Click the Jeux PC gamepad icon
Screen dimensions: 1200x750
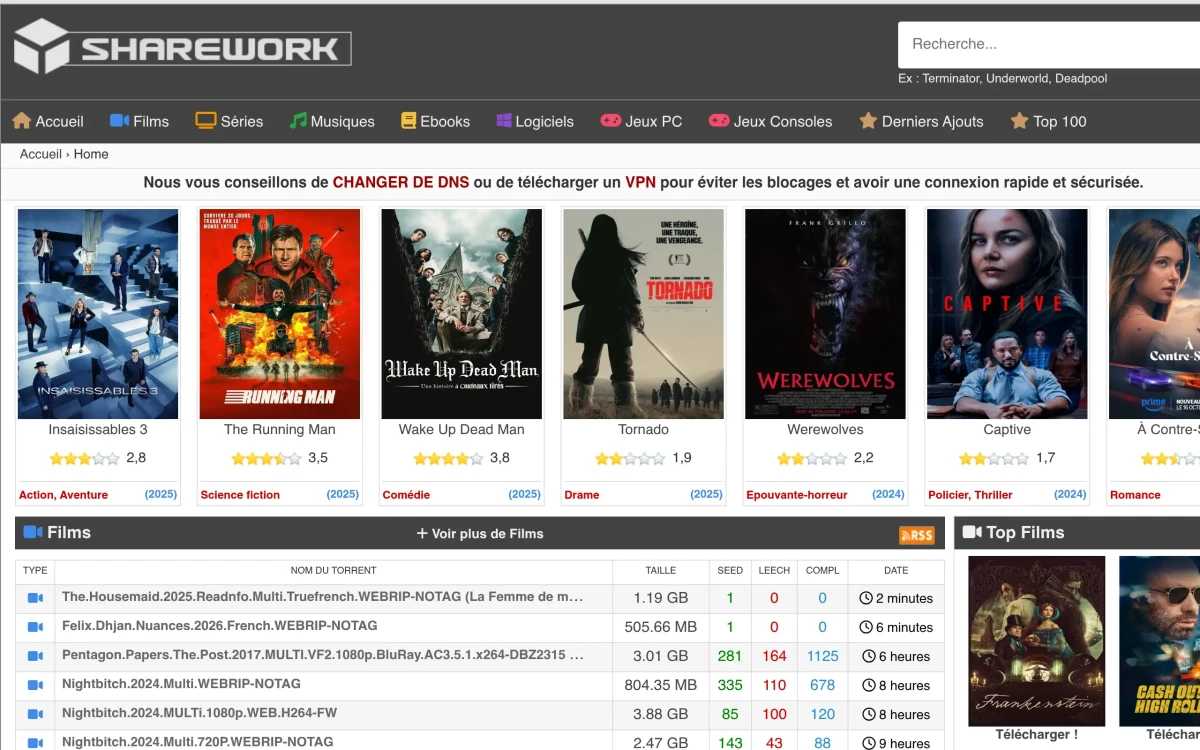pos(610,121)
